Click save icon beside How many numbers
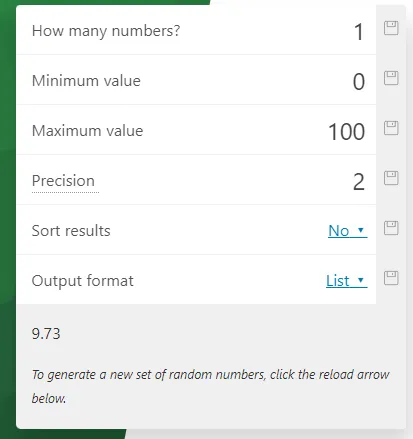Viewport: 413px width, 439px height. click(x=391, y=28)
